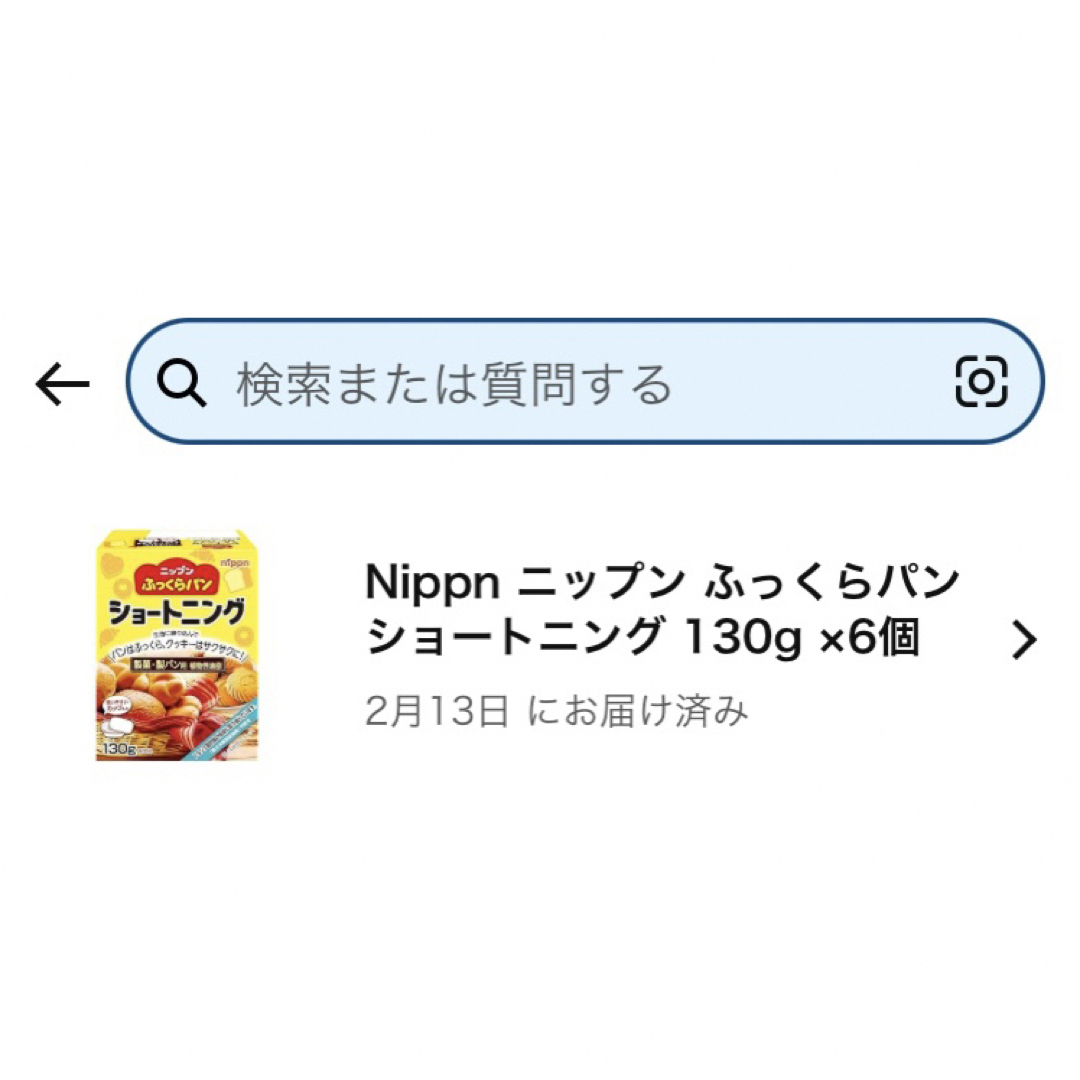Screen dimensions: 1080x1080
Task: Click the ショートニング 130g ×6個 title line
Action: pyautogui.click(x=642, y=637)
